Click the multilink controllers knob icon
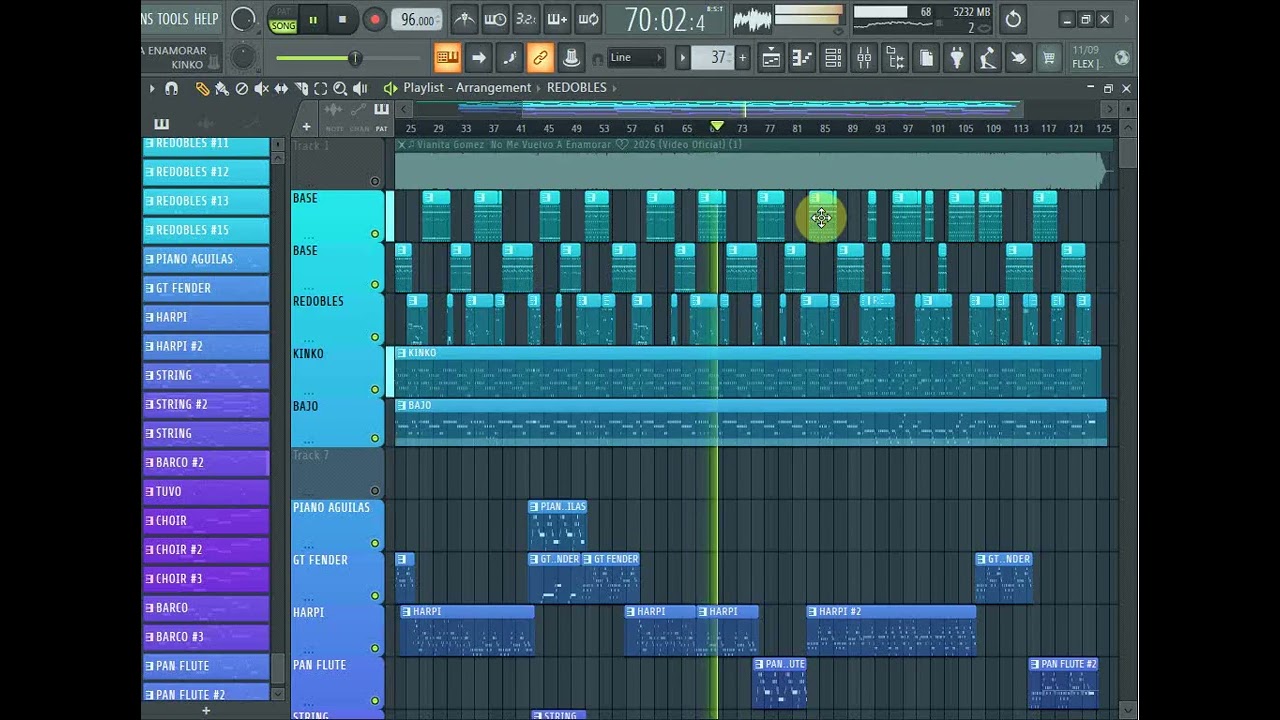 571,58
